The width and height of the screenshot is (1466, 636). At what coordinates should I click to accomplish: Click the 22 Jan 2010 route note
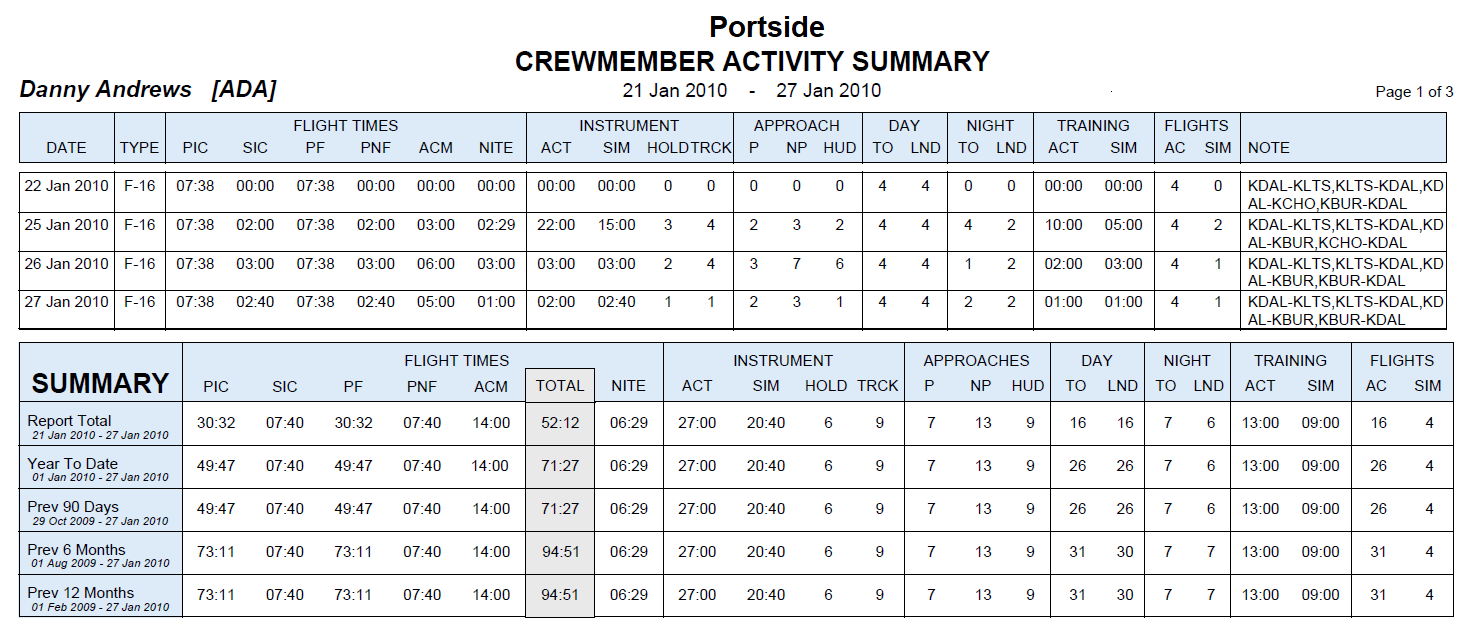(x=1346, y=195)
